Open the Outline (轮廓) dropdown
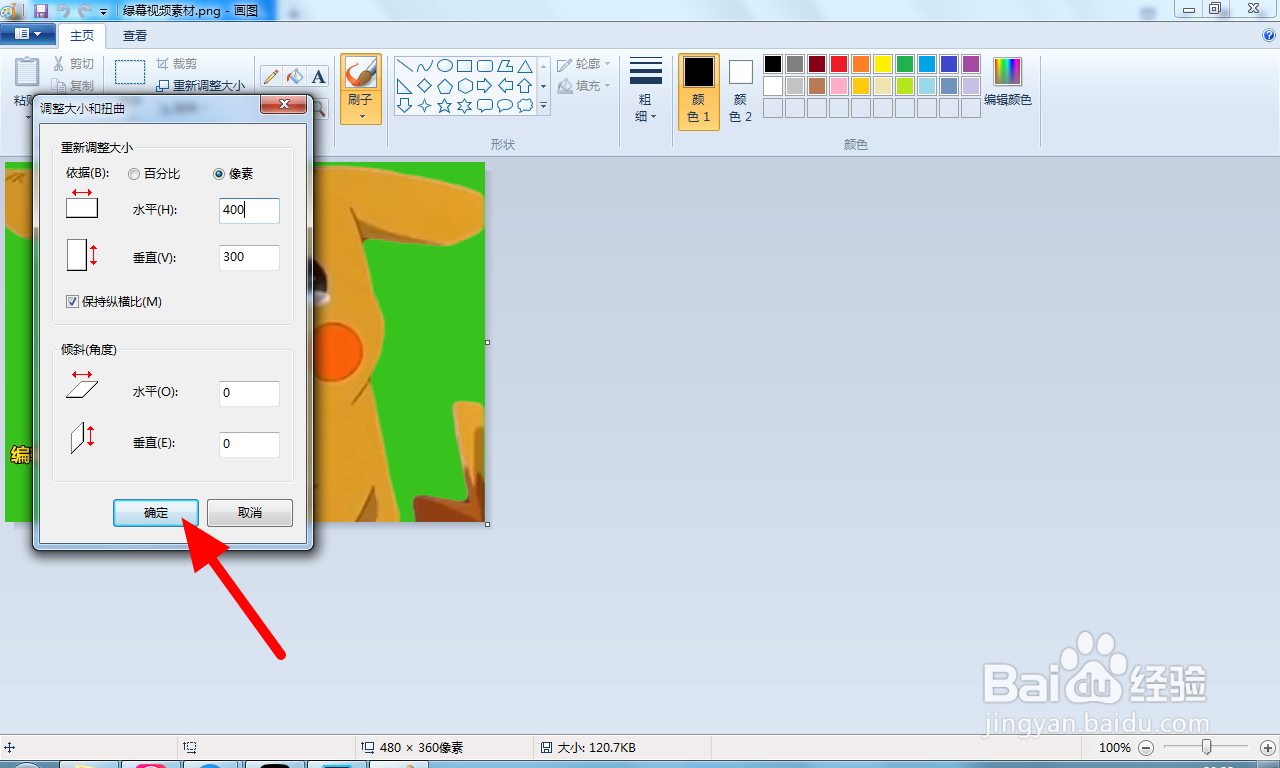 tap(584, 64)
